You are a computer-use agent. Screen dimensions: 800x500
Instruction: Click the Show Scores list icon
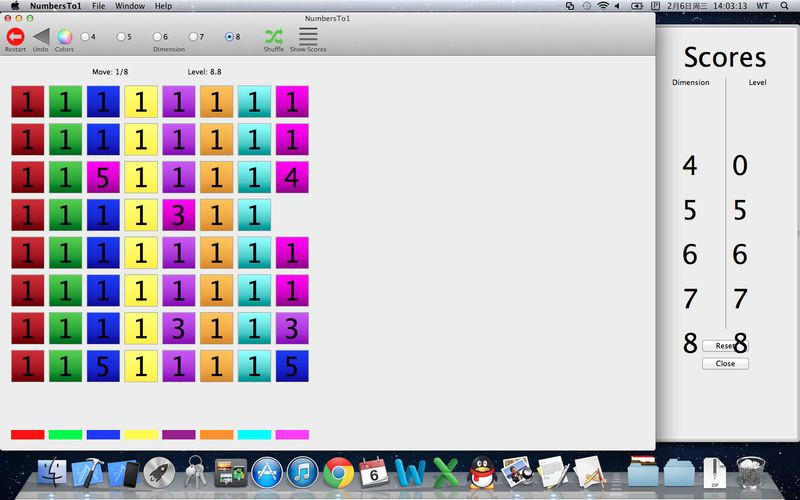pyautogui.click(x=308, y=37)
